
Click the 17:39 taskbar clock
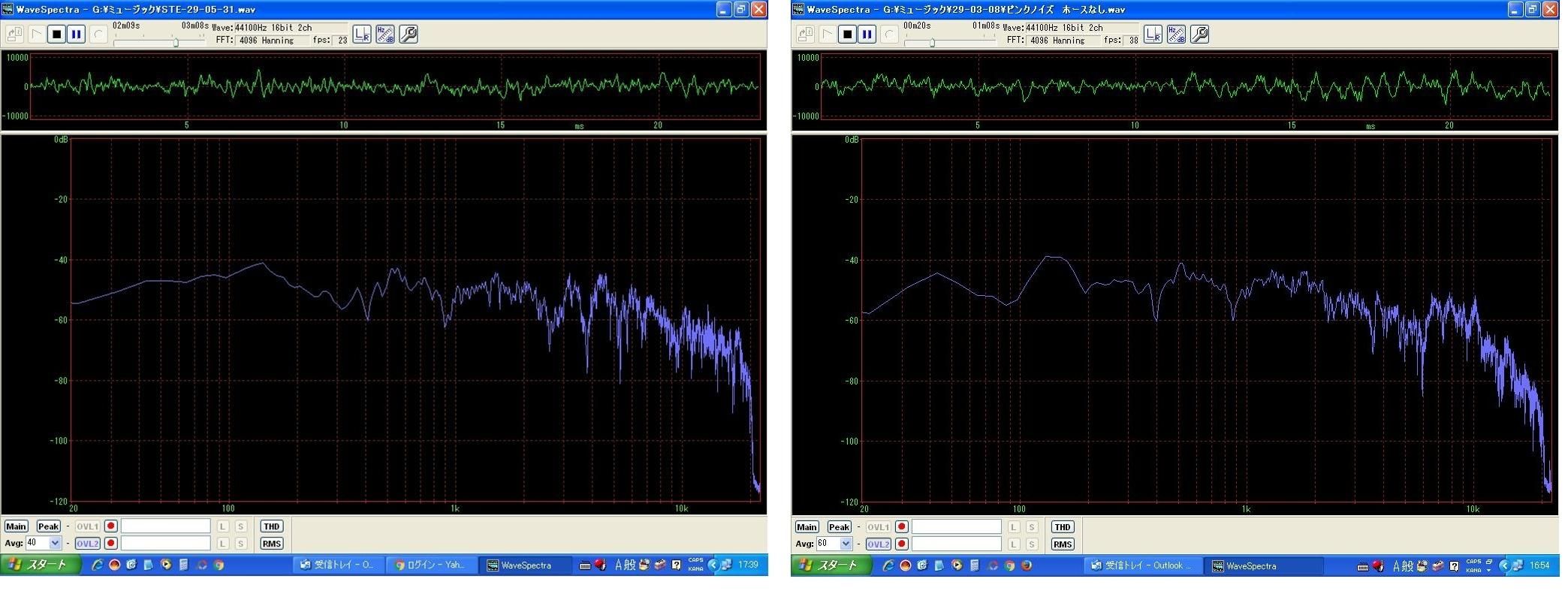pyautogui.click(x=748, y=565)
